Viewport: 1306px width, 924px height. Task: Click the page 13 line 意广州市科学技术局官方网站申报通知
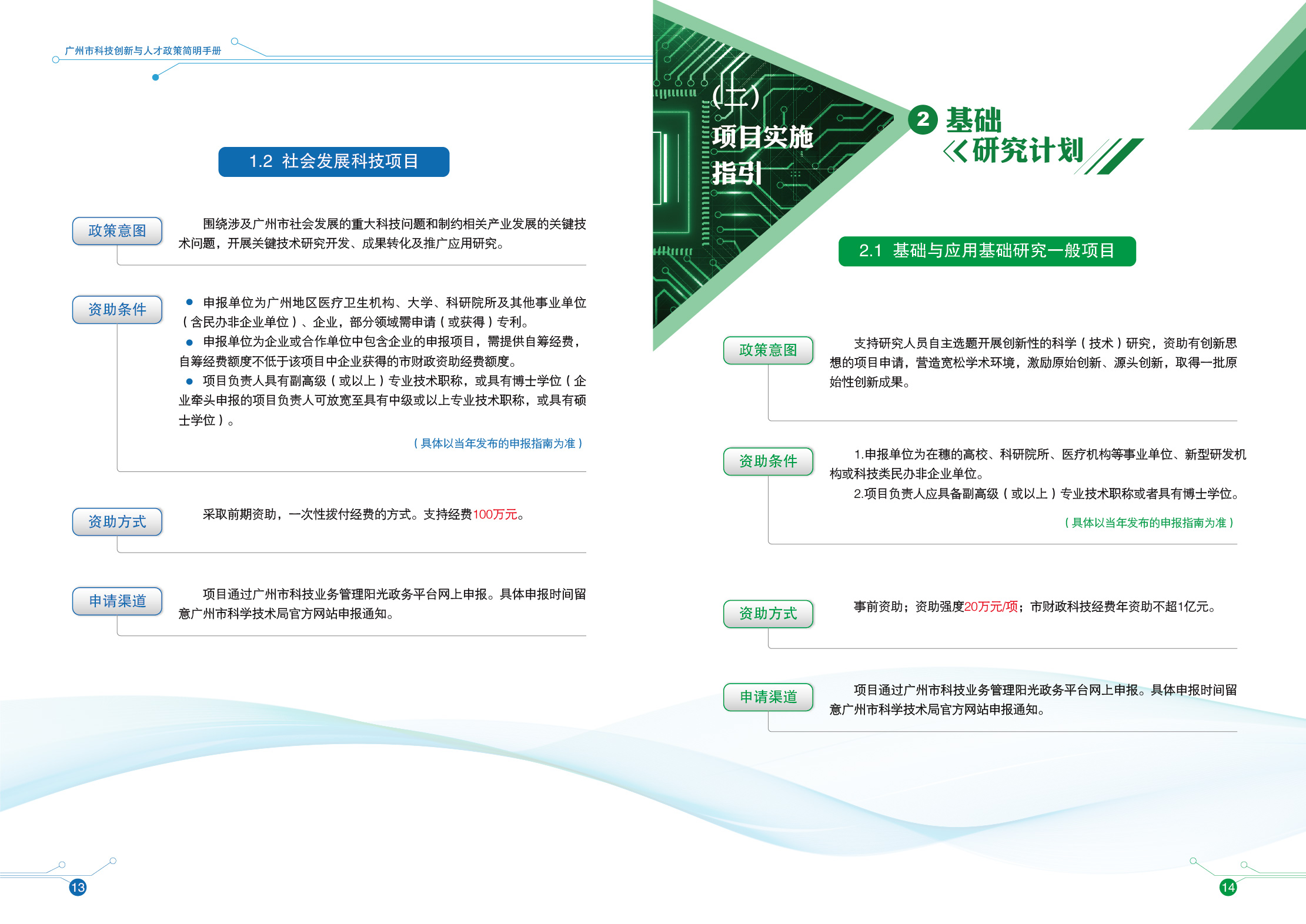[286, 614]
